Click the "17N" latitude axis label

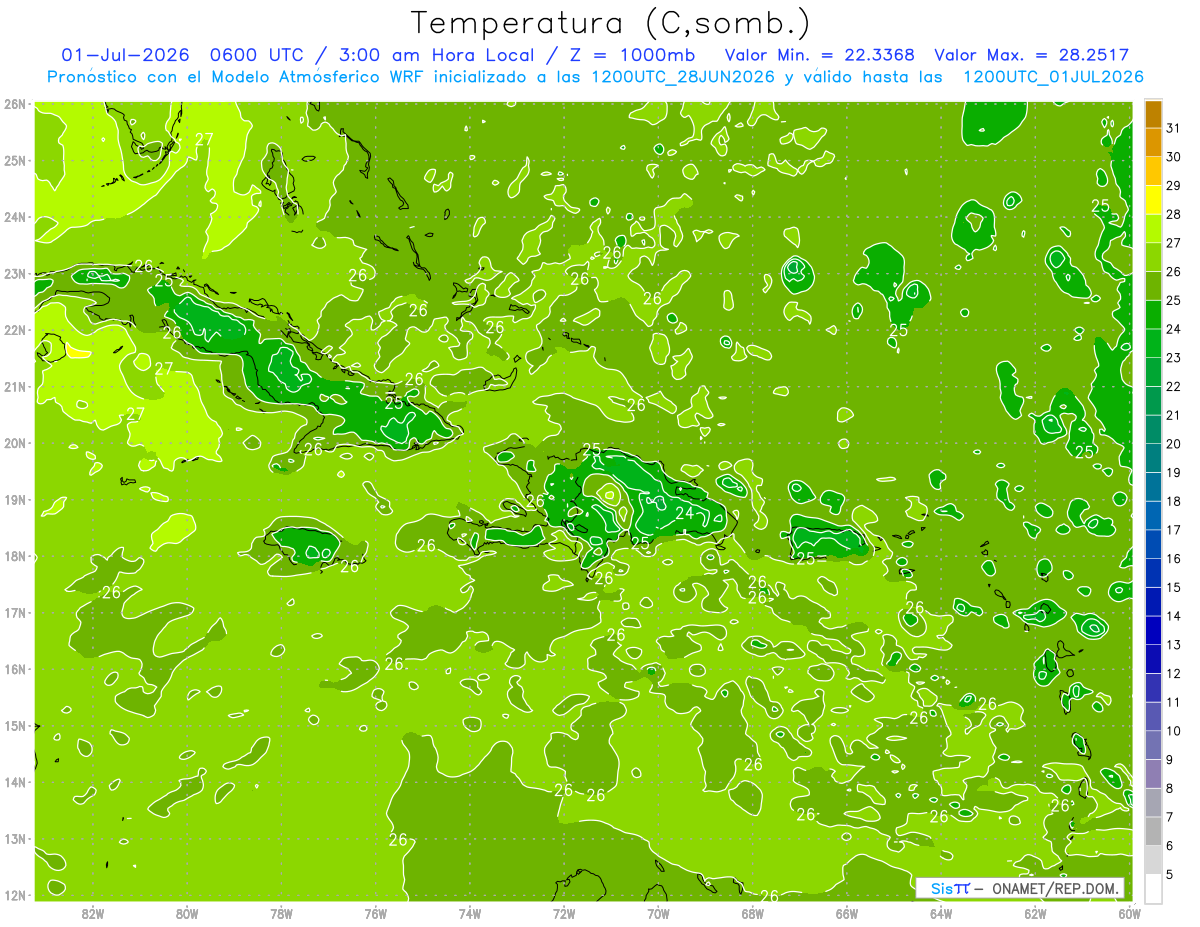pyautogui.click(x=15, y=613)
